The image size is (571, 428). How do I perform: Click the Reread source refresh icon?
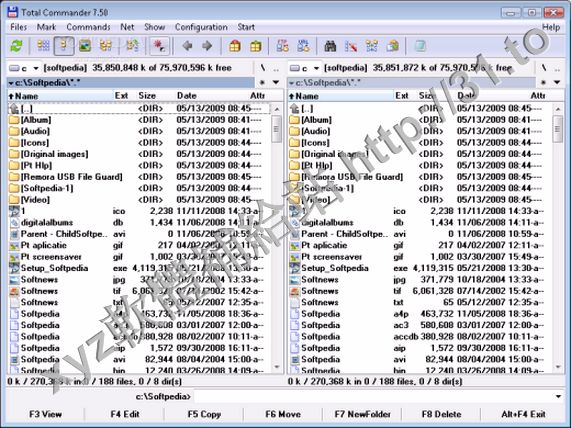(16, 46)
